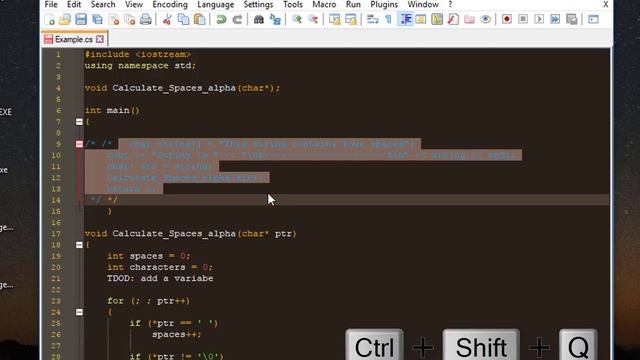Toggle synchronized horizontal scrolling

pyautogui.click(x=351, y=19)
